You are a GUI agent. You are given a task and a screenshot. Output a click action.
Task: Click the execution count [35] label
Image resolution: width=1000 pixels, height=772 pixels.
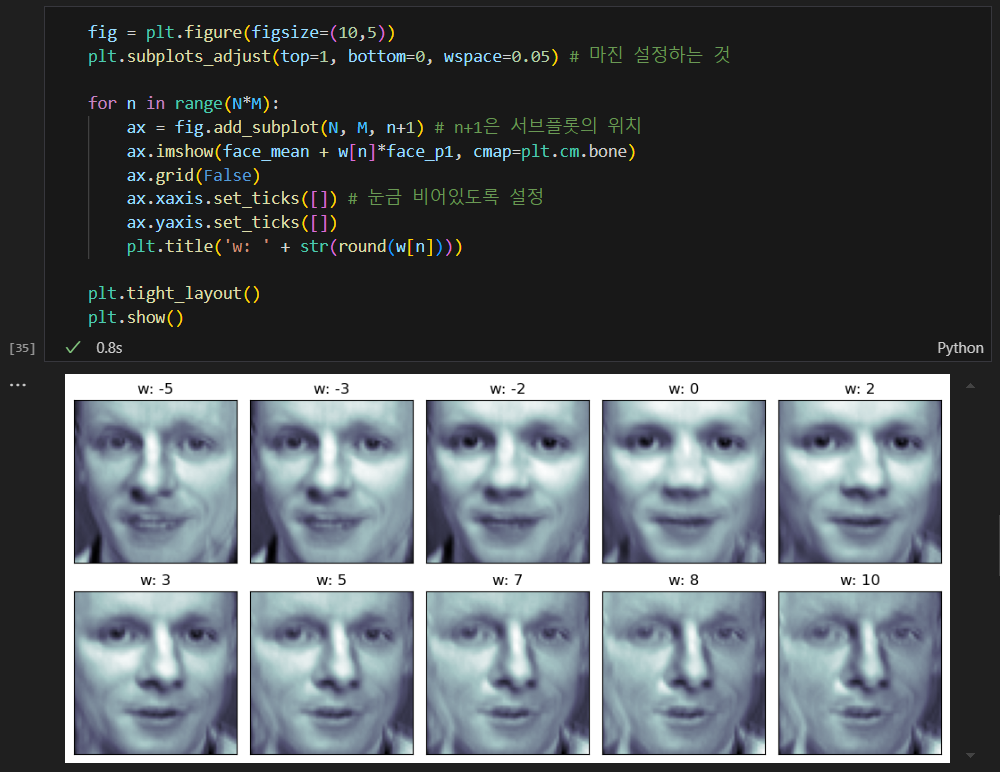[x=22, y=348]
